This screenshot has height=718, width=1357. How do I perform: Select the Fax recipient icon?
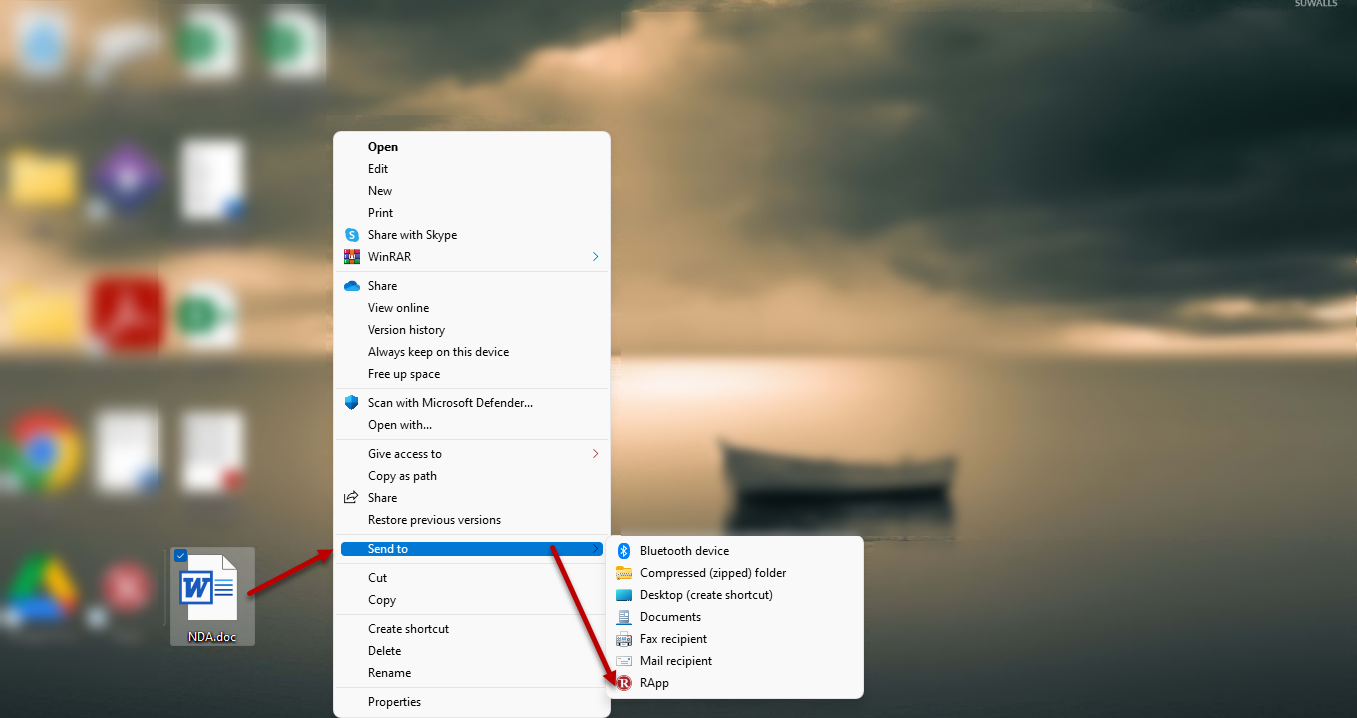tap(624, 639)
